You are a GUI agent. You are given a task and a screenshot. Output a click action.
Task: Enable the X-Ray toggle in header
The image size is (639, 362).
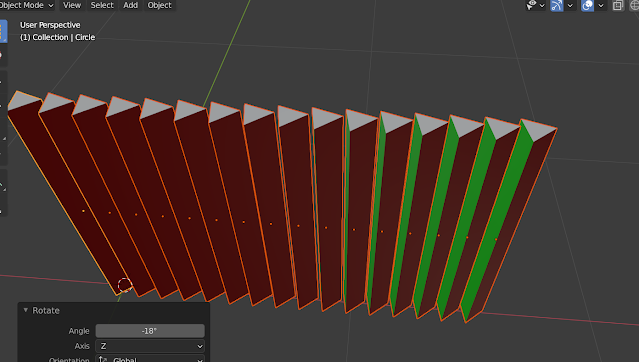[618, 5]
